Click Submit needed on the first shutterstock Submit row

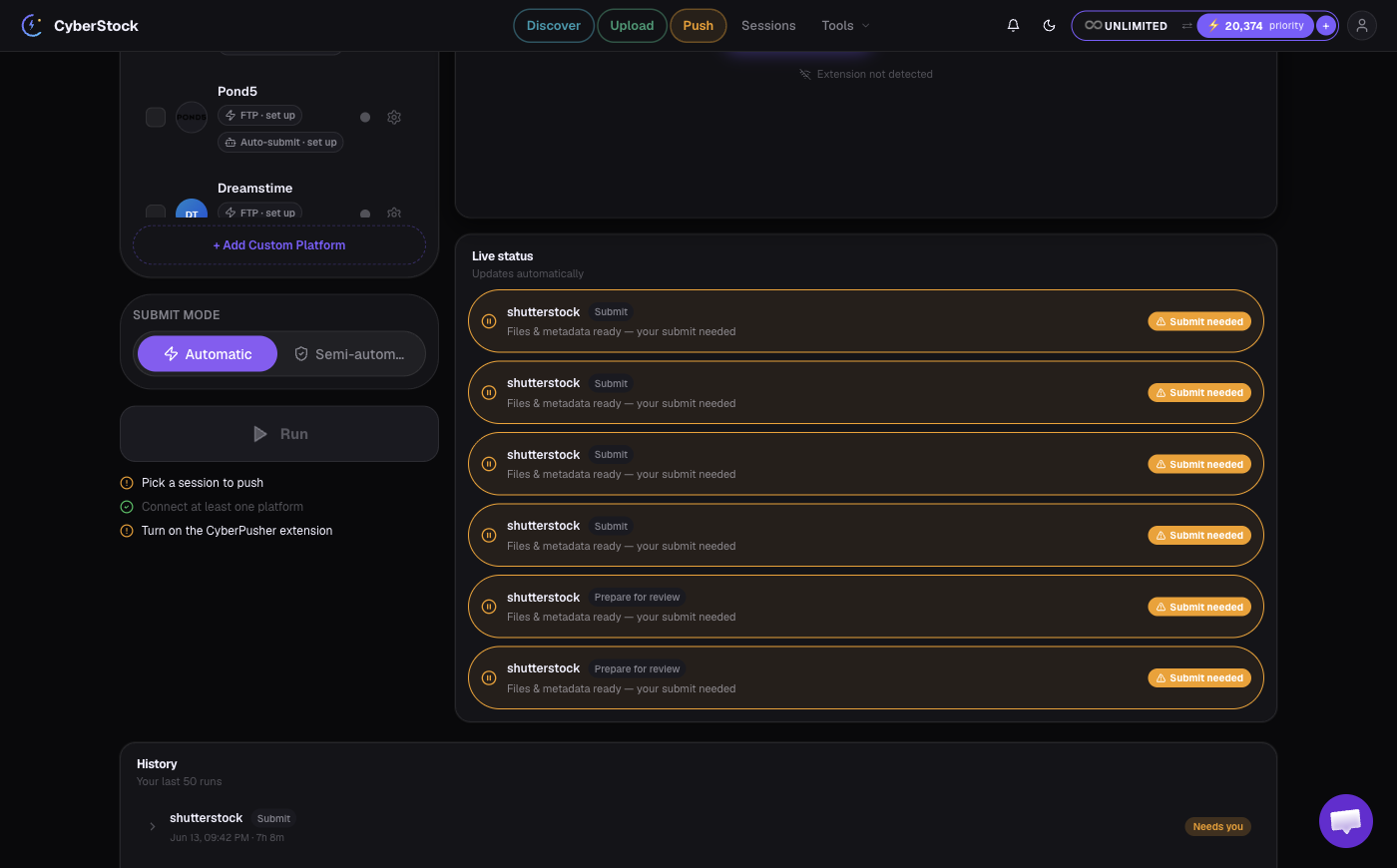(1199, 321)
